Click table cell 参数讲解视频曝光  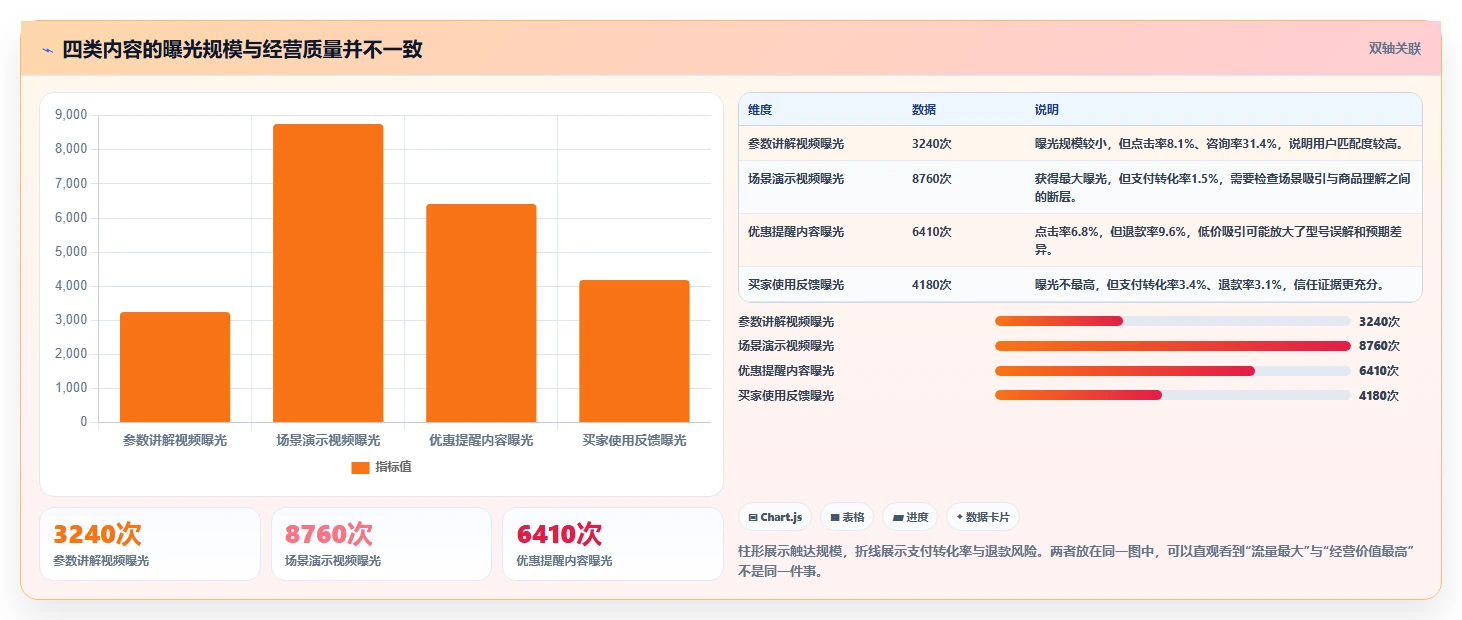[x=796, y=144]
